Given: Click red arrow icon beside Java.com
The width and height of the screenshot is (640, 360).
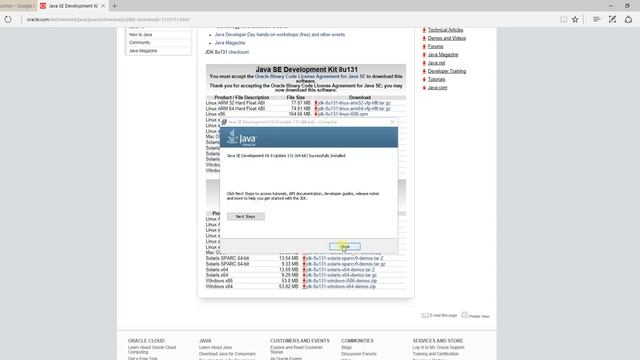Looking at the screenshot, I should (424, 87).
